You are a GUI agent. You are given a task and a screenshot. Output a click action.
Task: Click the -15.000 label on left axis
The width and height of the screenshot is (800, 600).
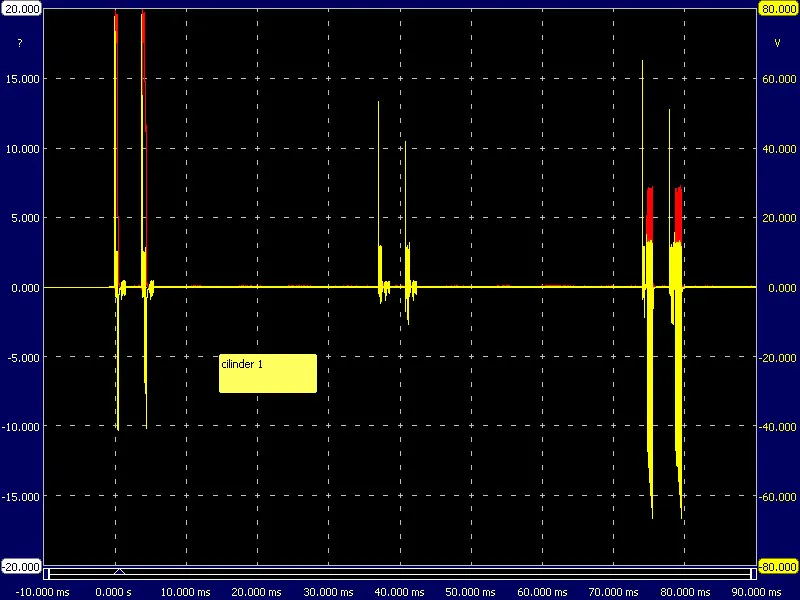point(21,497)
